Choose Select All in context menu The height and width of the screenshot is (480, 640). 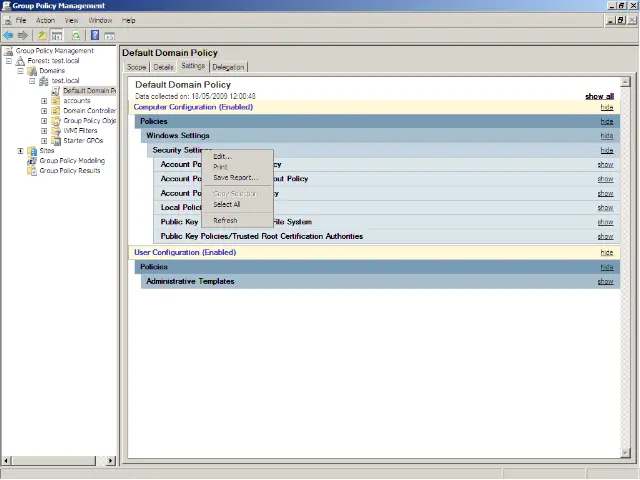[227, 204]
